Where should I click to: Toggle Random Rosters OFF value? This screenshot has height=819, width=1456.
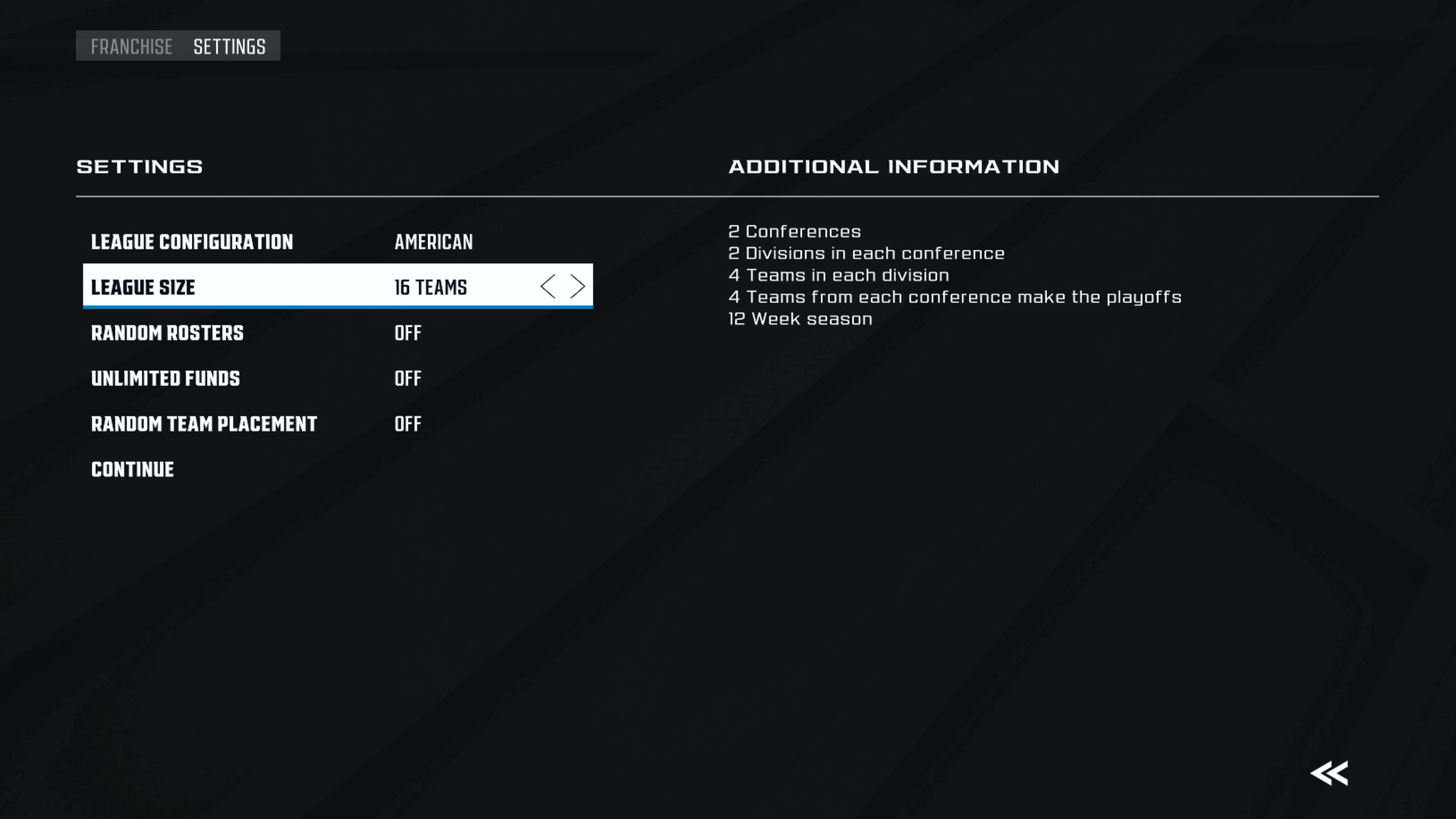407,333
